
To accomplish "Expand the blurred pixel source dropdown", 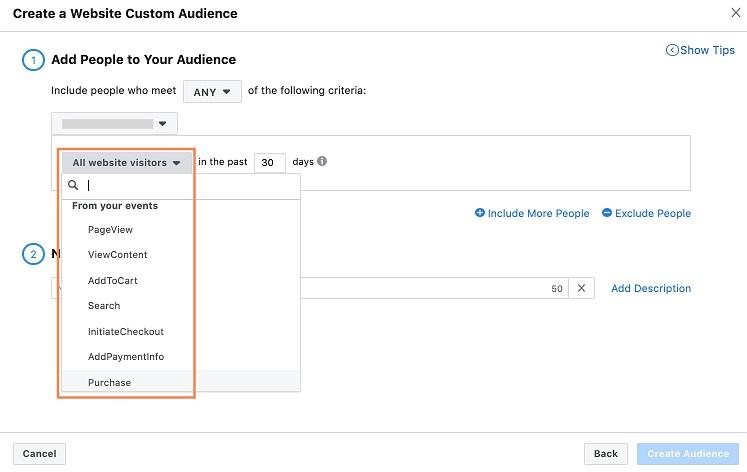I will coord(114,124).
